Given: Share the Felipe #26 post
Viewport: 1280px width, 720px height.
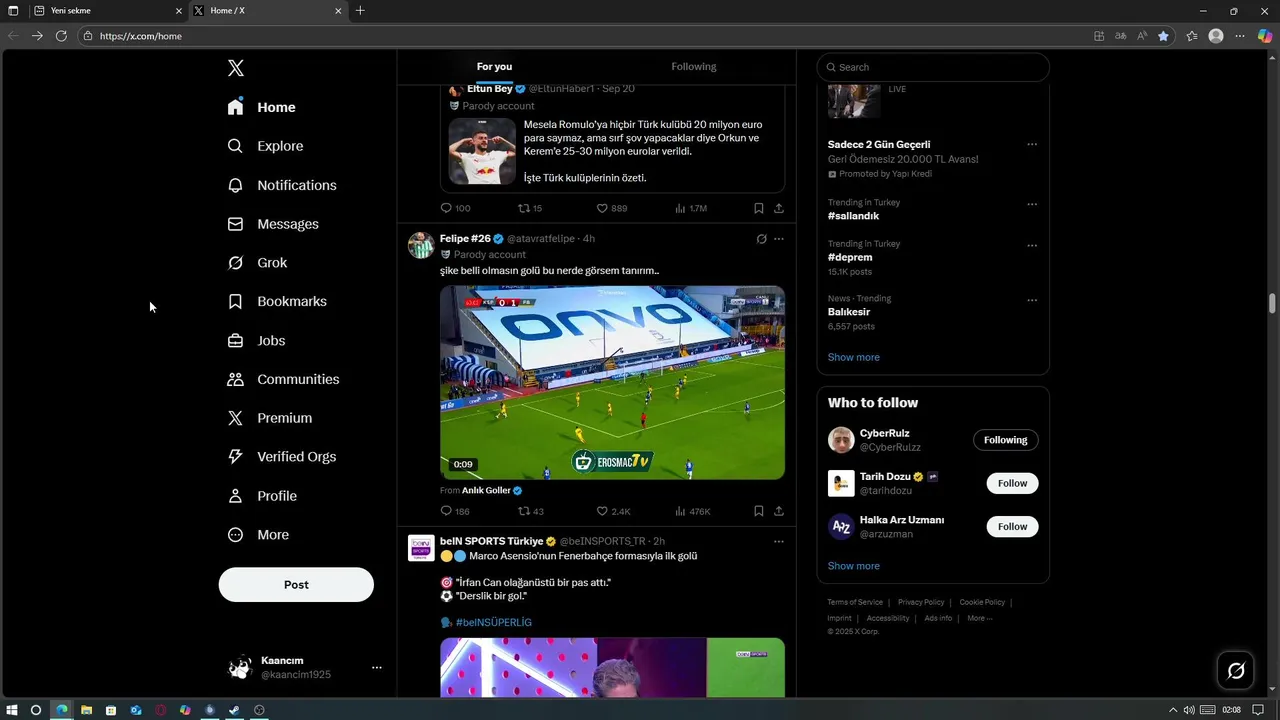Looking at the screenshot, I should point(778,511).
